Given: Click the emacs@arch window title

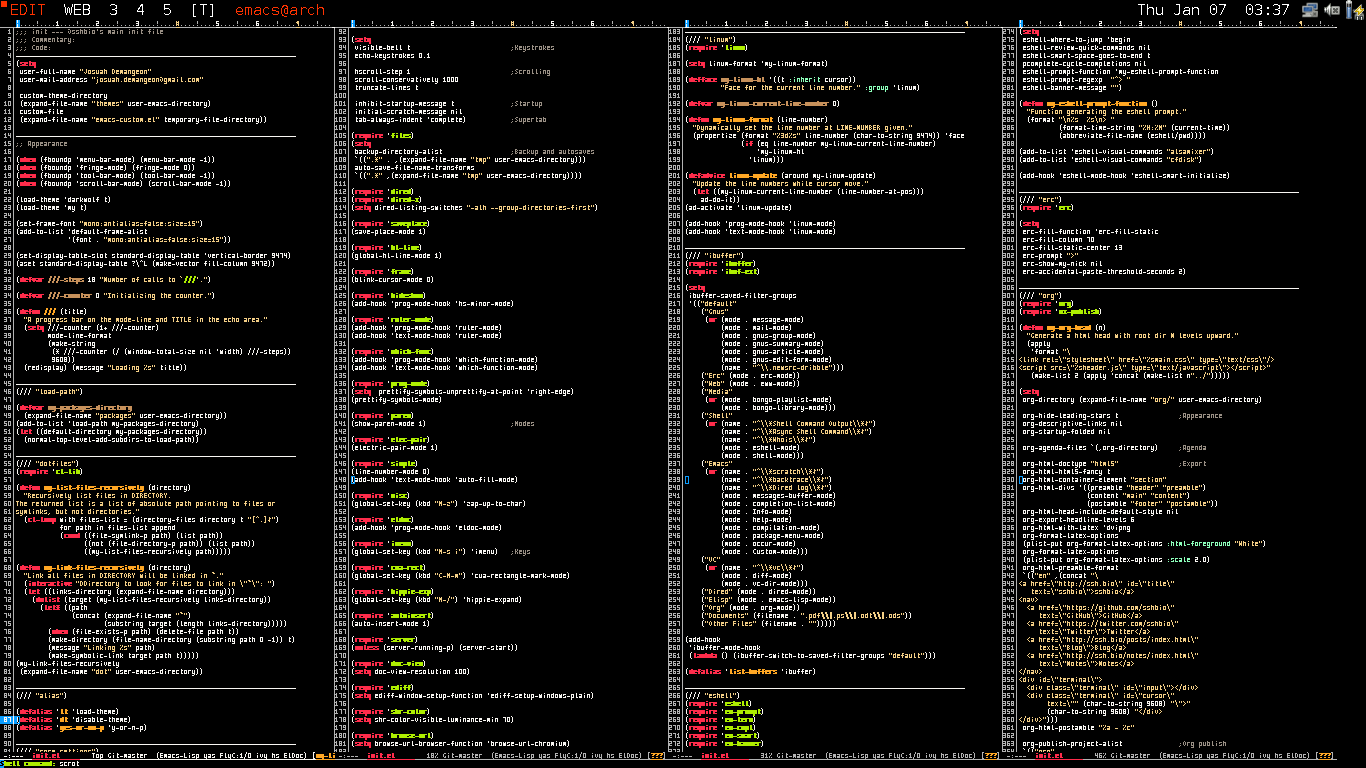Looking at the screenshot, I should coord(278,10).
